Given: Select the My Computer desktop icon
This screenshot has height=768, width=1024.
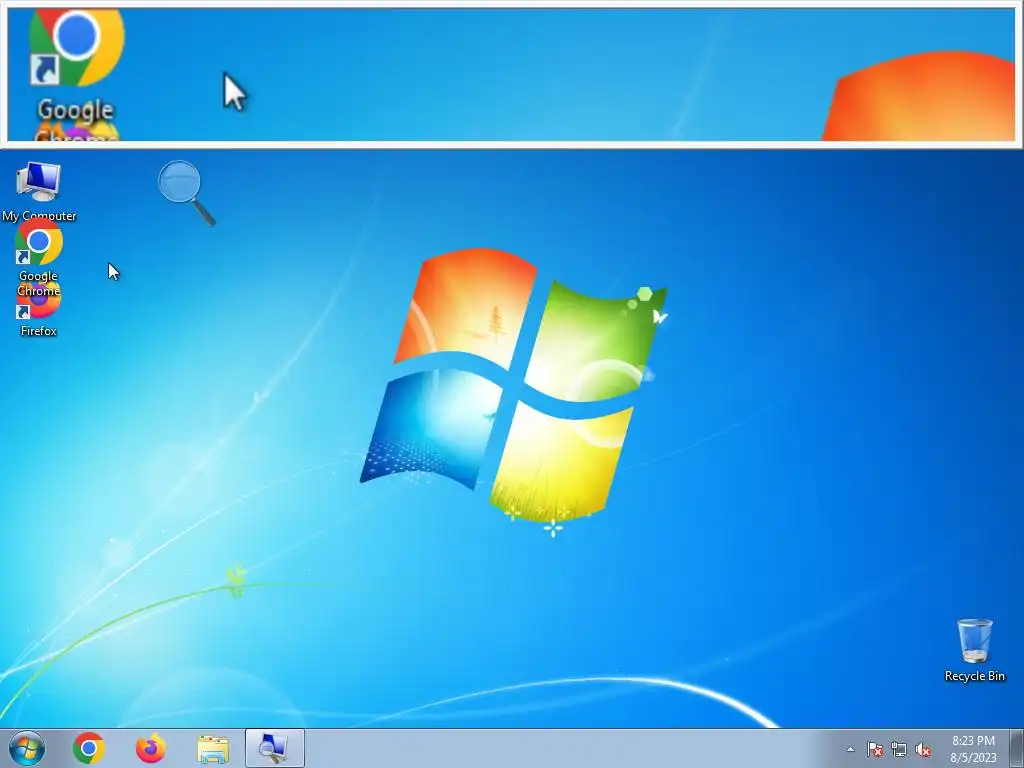Looking at the screenshot, I should pyautogui.click(x=39, y=191).
